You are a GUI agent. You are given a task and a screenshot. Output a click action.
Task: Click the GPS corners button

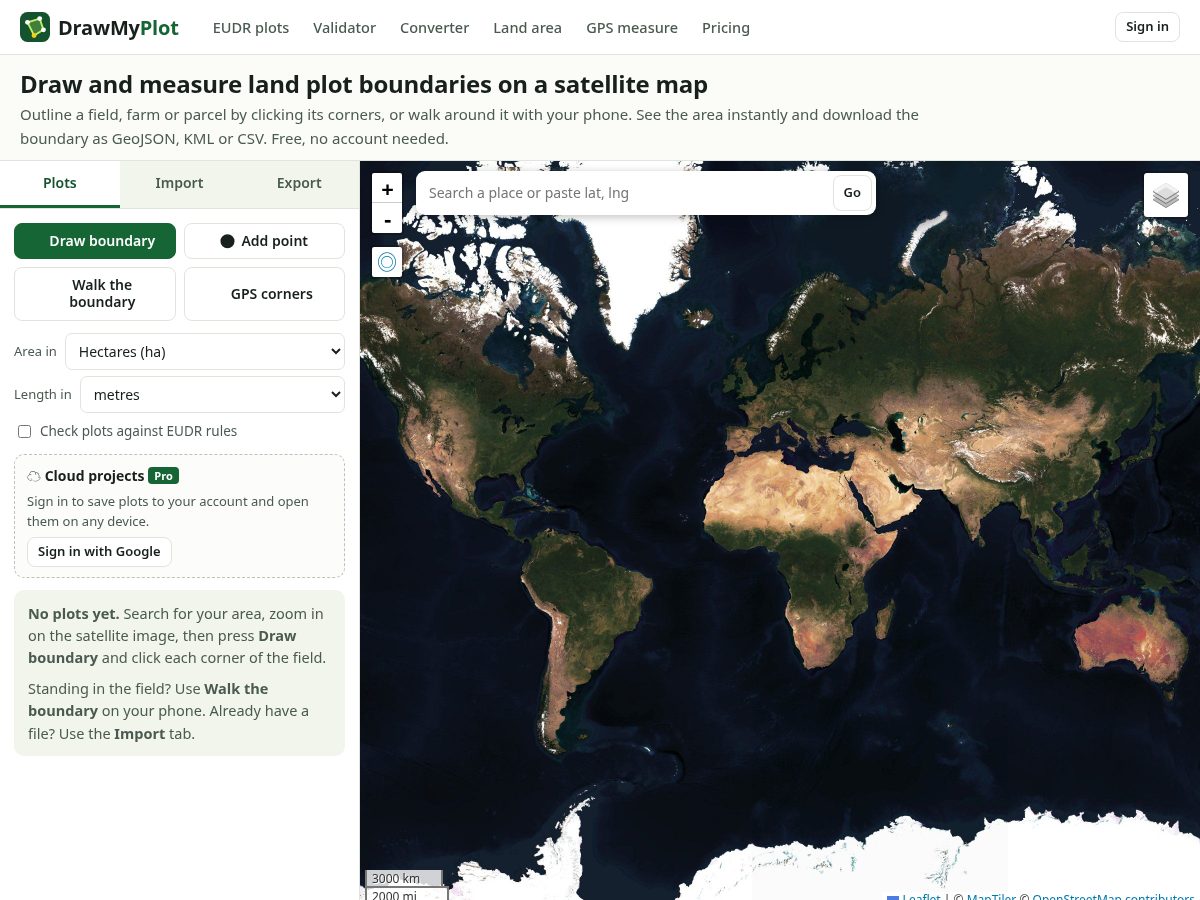(264, 294)
